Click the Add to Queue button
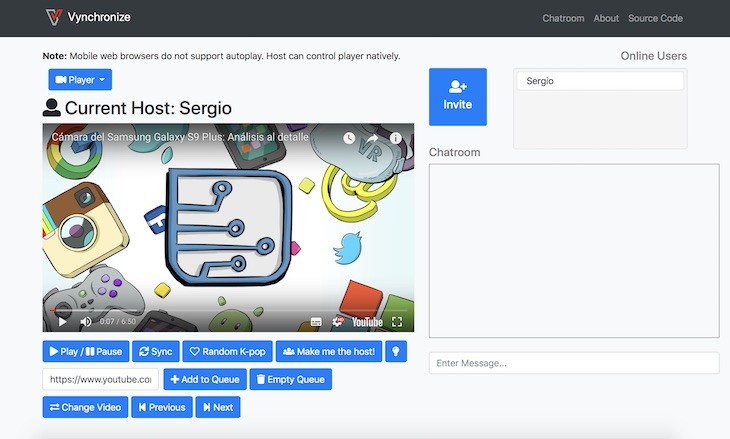Image resolution: width=730 pixels, height=439 pixels. [x=205, y=379]
